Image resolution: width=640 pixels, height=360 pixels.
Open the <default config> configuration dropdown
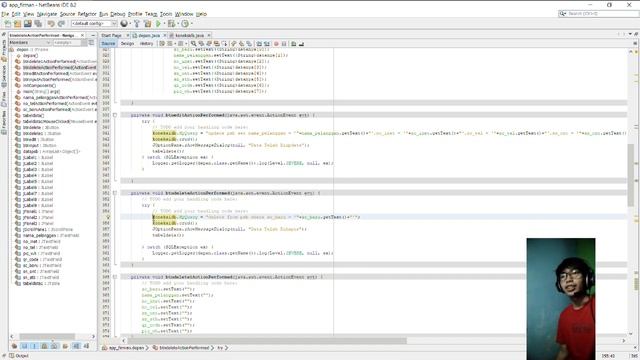pos(94,24)
